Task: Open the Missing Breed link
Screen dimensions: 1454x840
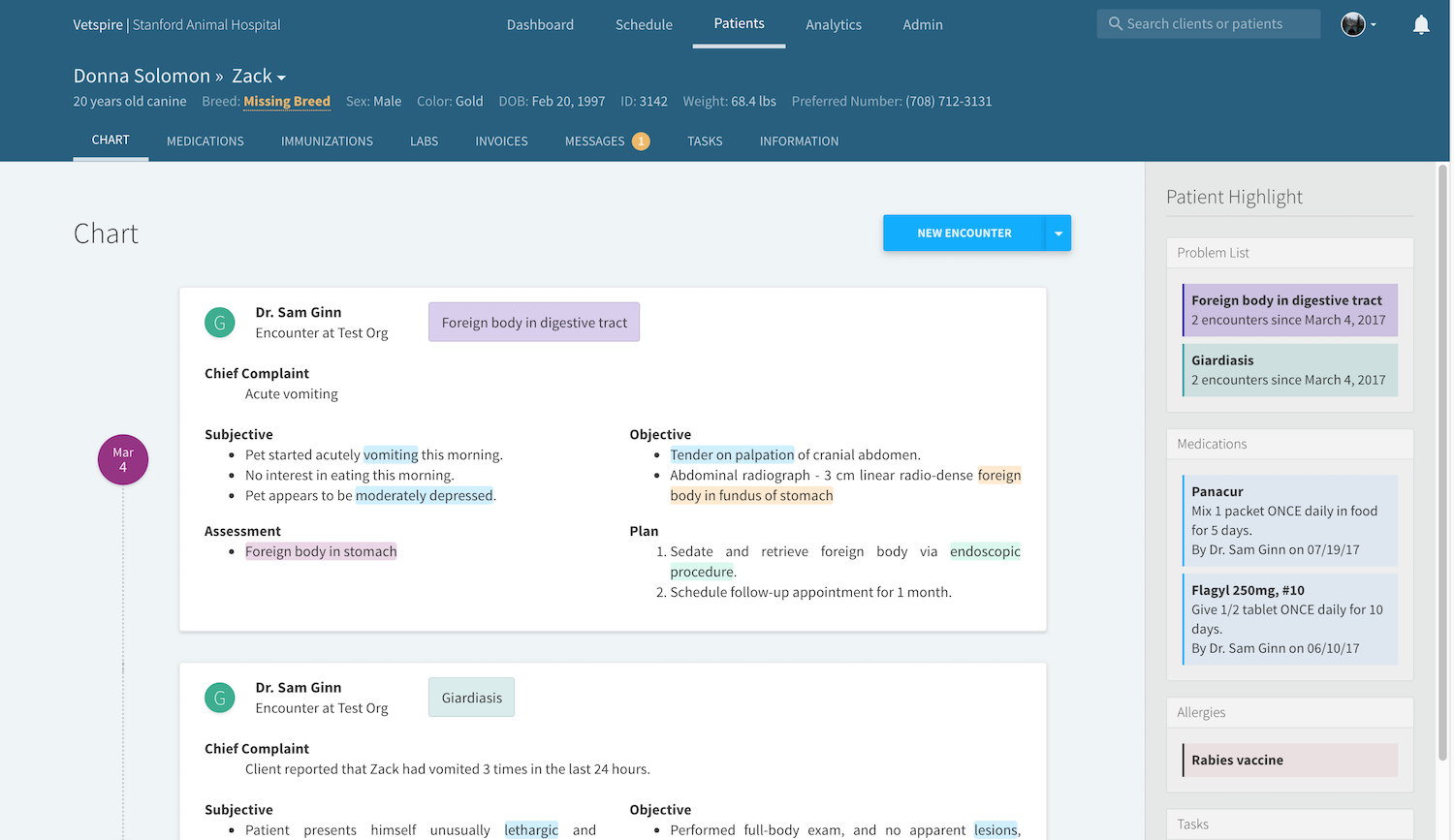Action: [x=287, y=101]
